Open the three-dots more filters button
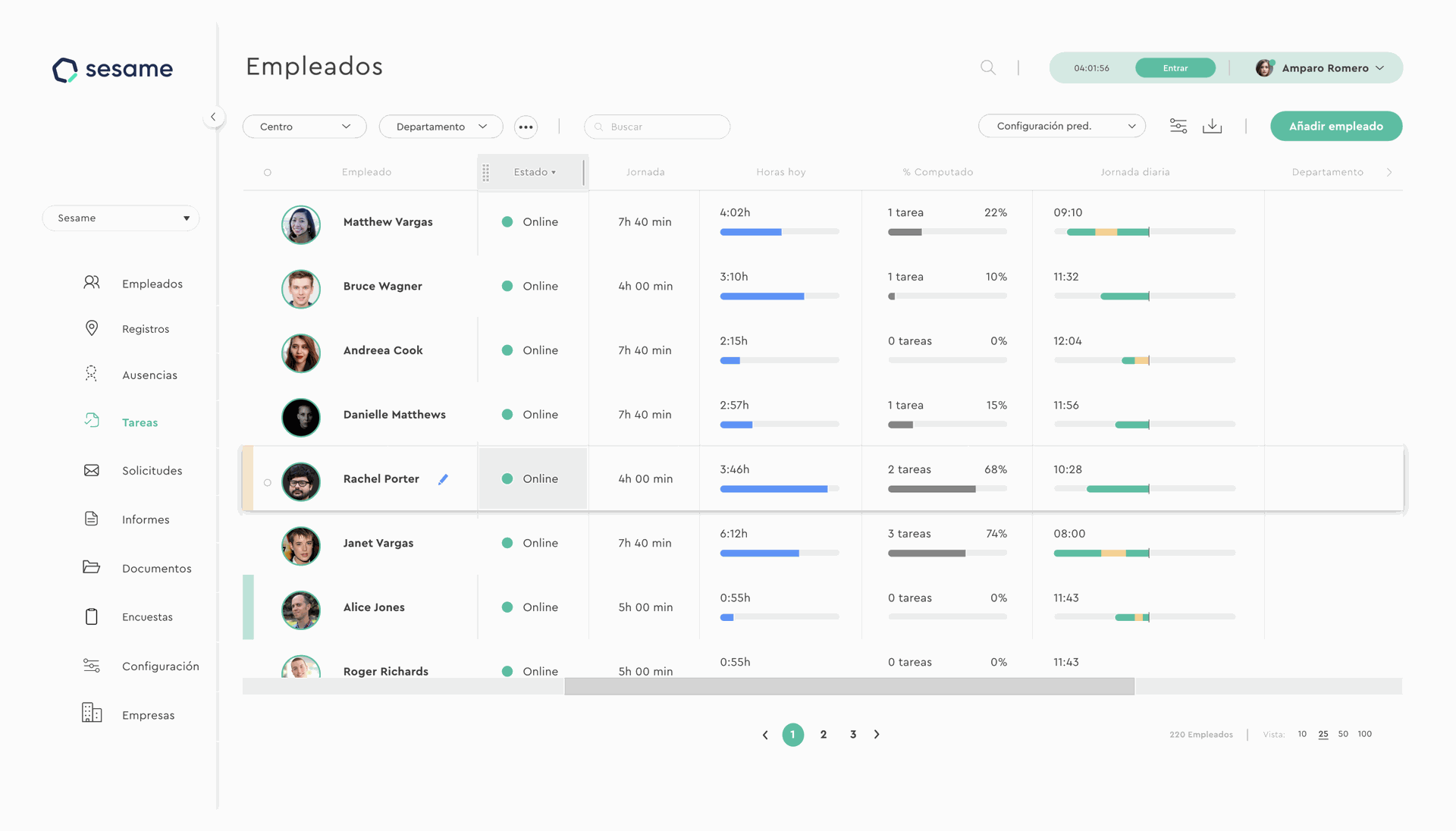The height and width of the screenshot is (831, 1456). pyautogui.click(x=526, y=127)
